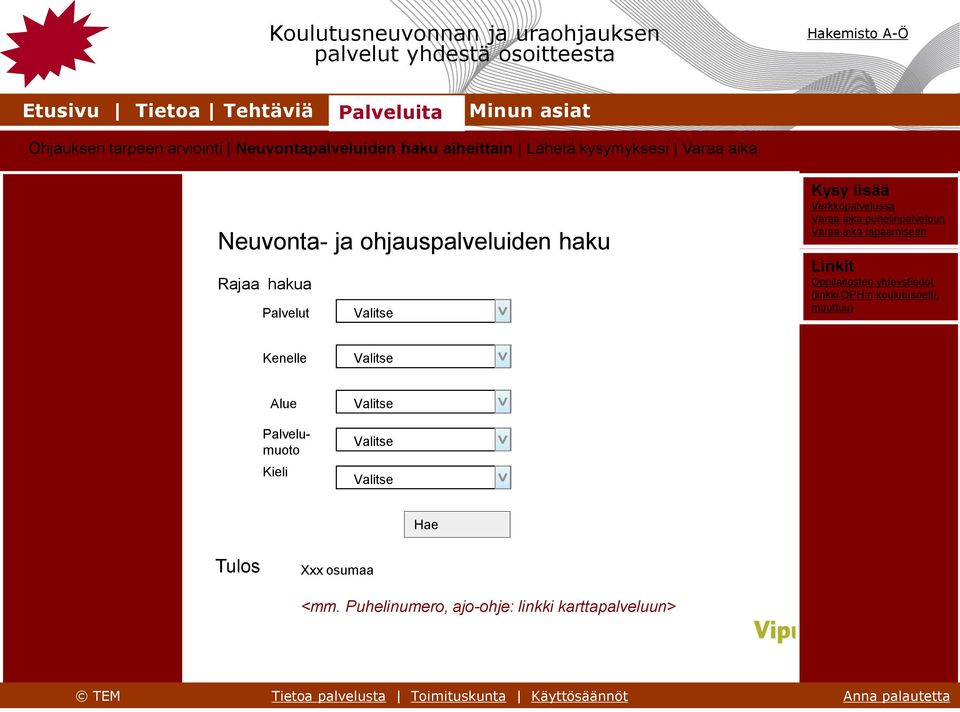Expand the Kenelle dropdown arrow
This screenshot has height=712, width=960.
503,356
